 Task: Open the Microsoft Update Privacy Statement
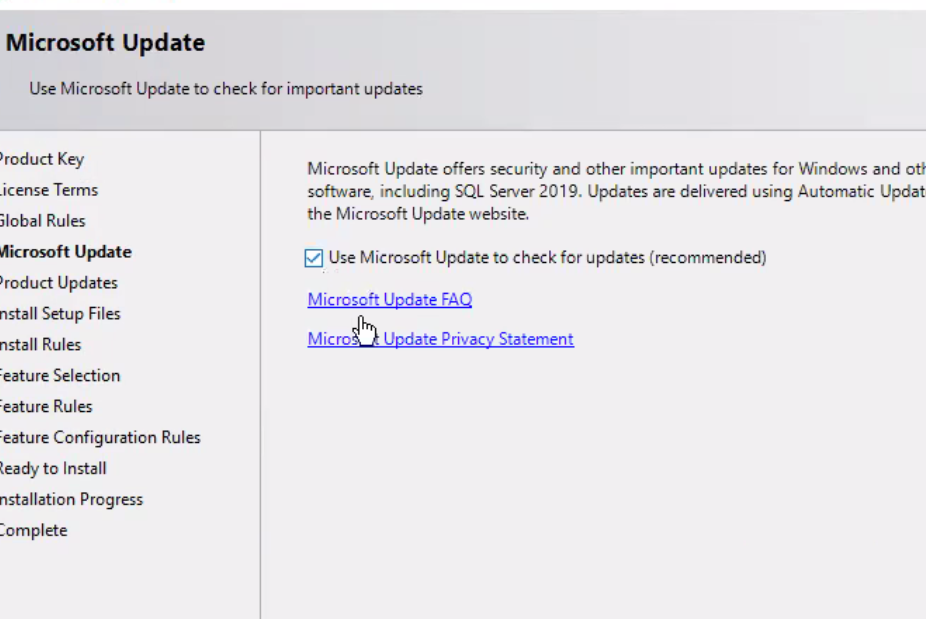440,339
